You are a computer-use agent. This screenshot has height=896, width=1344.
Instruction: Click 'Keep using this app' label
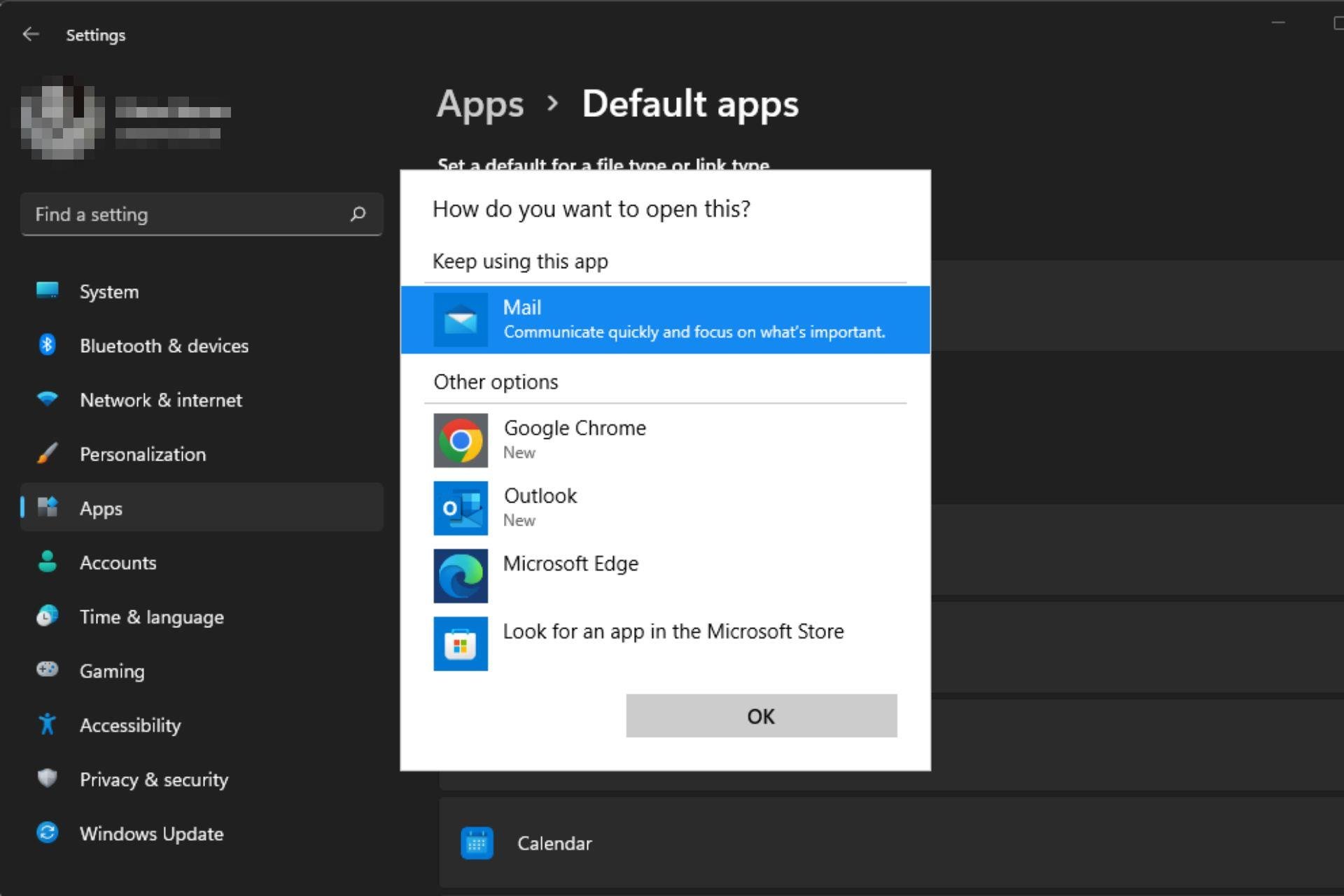coord(520,261)
